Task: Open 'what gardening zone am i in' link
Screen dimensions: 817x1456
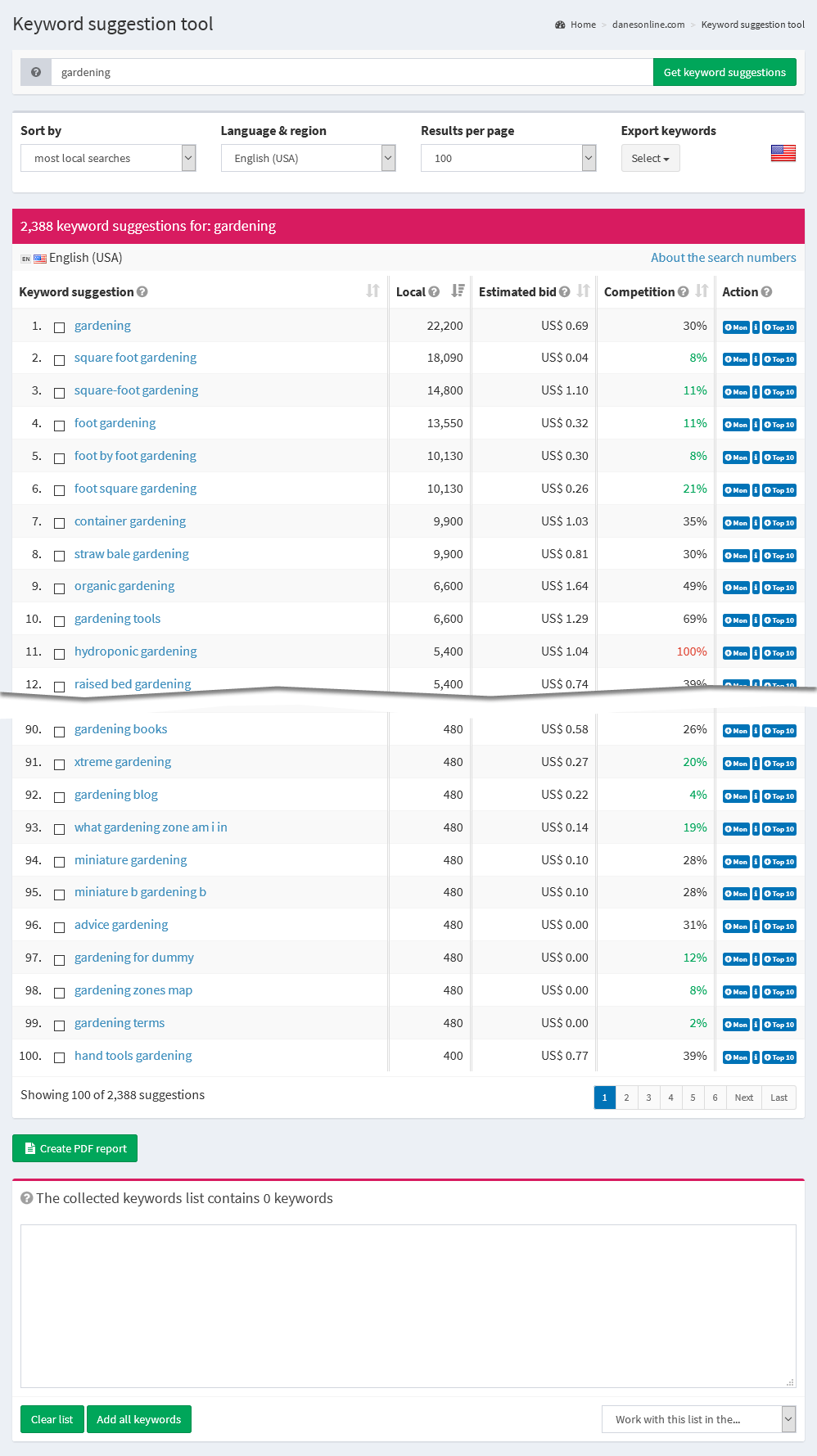Action: pos(151,827)
